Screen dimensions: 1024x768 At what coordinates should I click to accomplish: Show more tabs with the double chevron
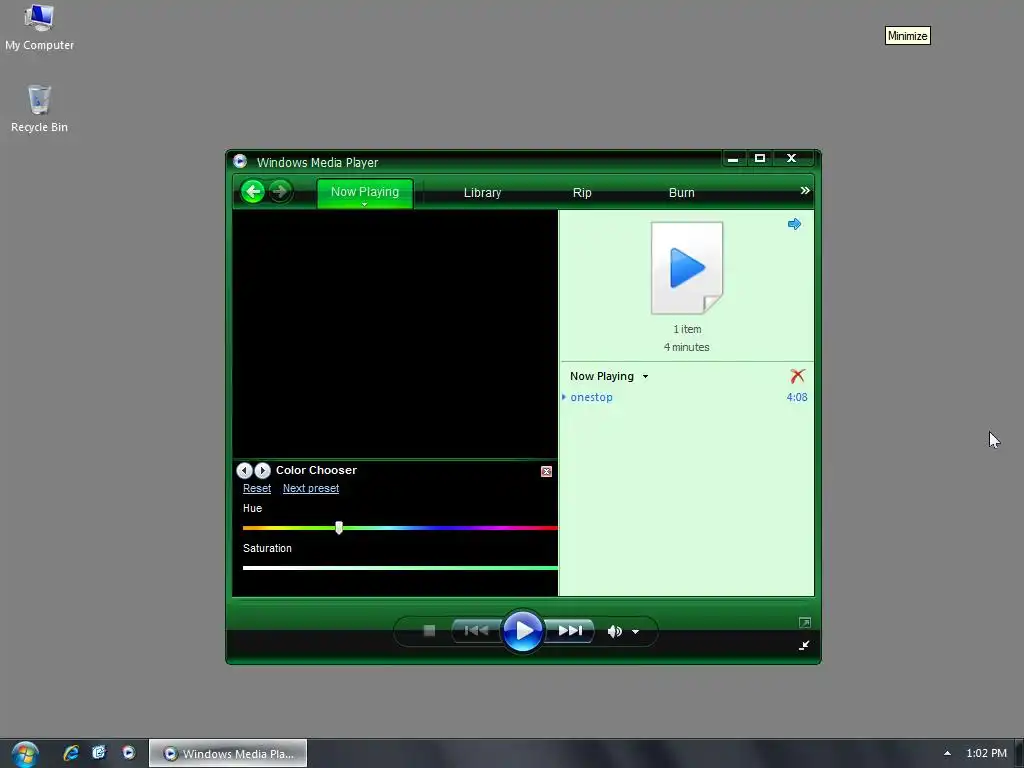(805, 190)
